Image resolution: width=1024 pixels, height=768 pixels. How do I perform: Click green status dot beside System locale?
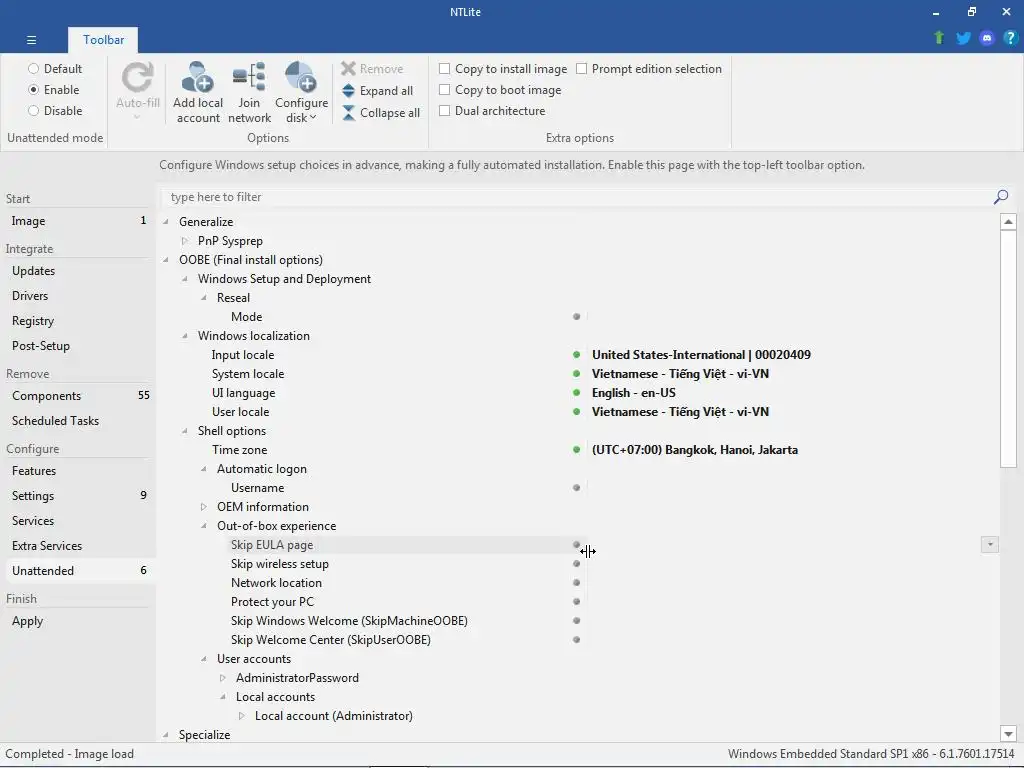tap(577, 374)
